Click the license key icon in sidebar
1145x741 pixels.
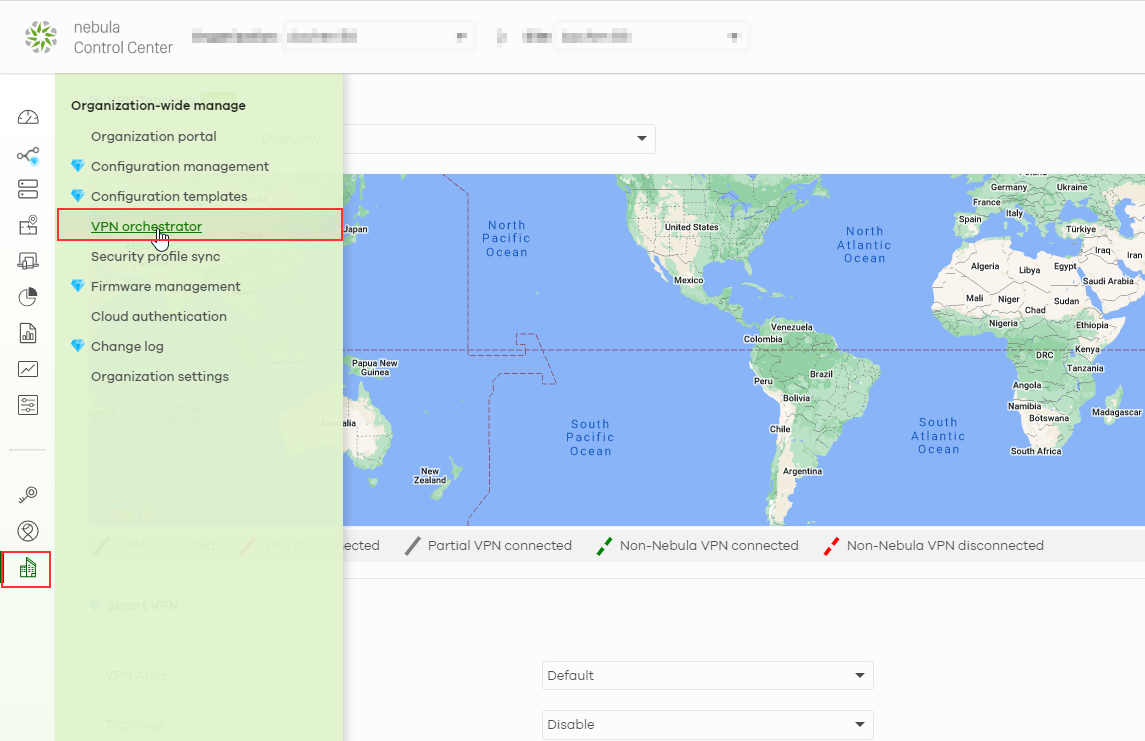point(27,494)
